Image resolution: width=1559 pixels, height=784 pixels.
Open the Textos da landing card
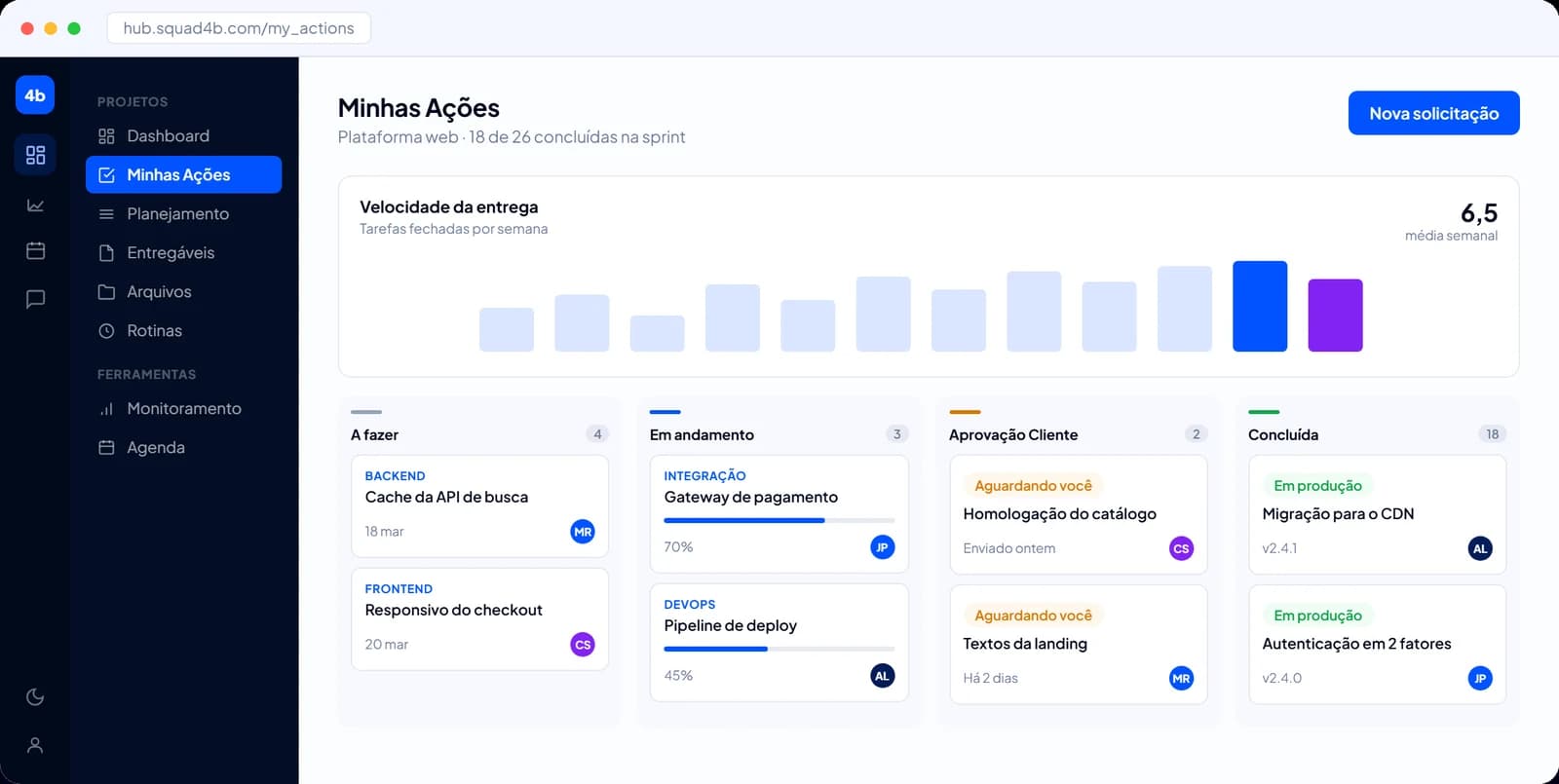click(x=1079, y=645)
